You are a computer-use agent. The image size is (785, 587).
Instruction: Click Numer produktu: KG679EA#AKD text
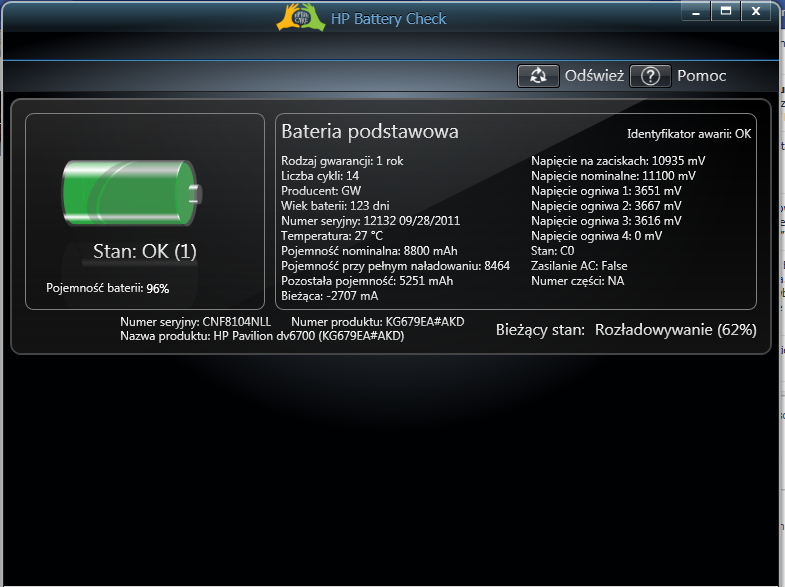377,322
